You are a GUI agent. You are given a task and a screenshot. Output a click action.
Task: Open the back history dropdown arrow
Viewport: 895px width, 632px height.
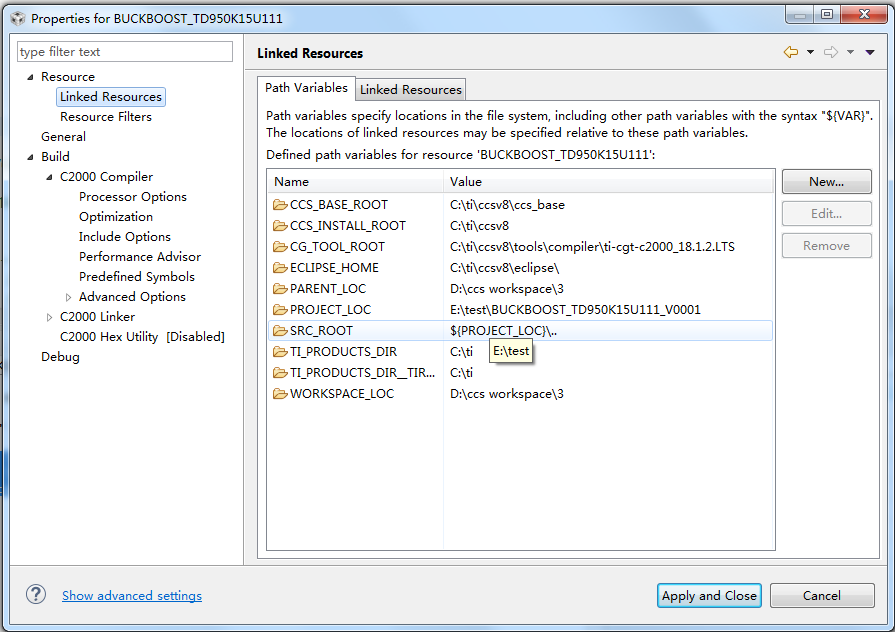click(810, 53)
